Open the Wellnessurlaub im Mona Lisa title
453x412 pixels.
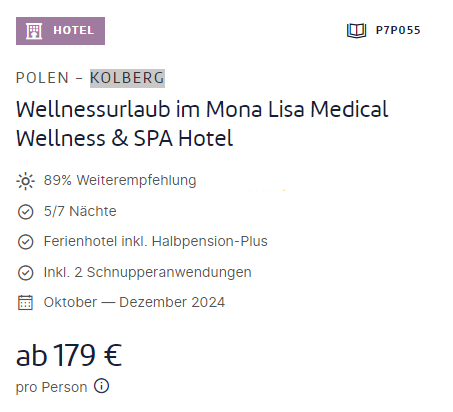coord(202,124)
